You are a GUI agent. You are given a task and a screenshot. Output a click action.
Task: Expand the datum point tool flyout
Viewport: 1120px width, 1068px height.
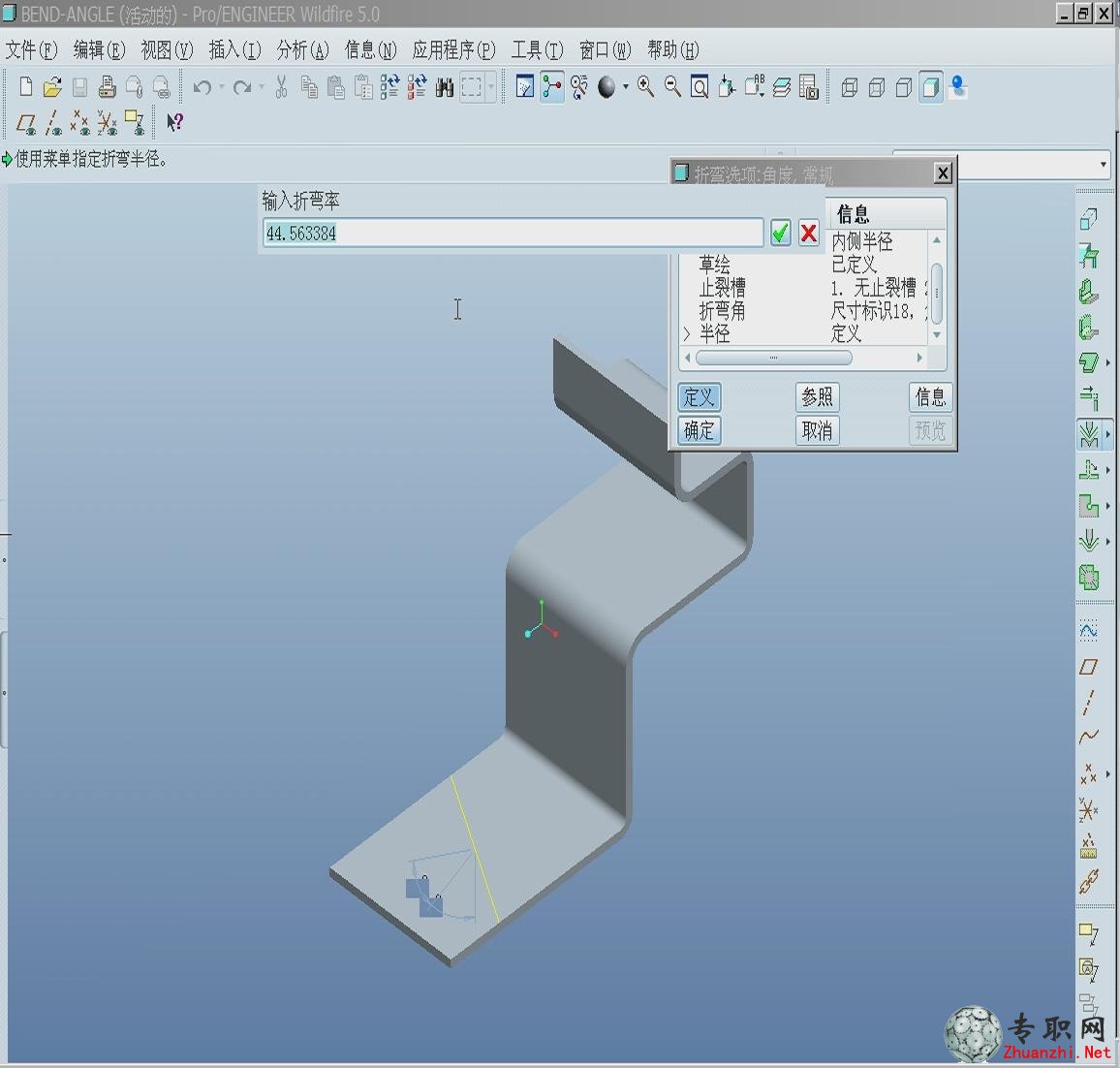pyautogui.click(x=1107, y=773)
